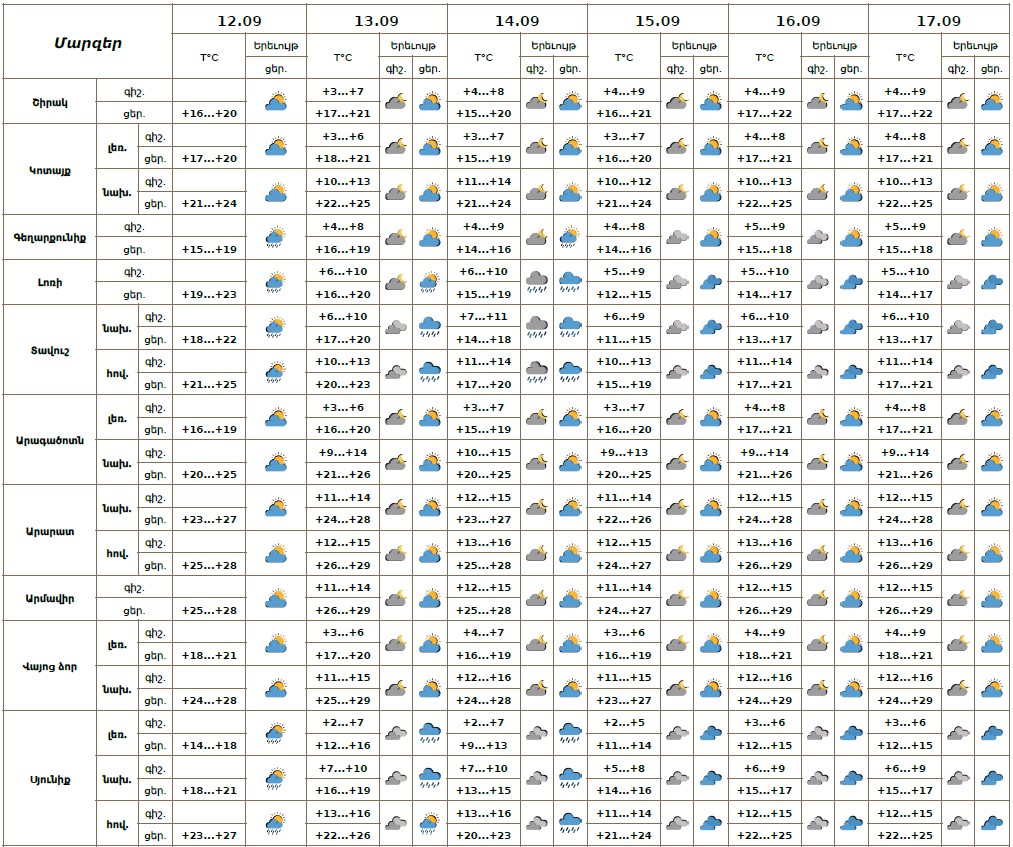Click the Լոռի daytime weather icon for 12.09
Viewport: 1013px width, 847px height.
pos(275,283)
